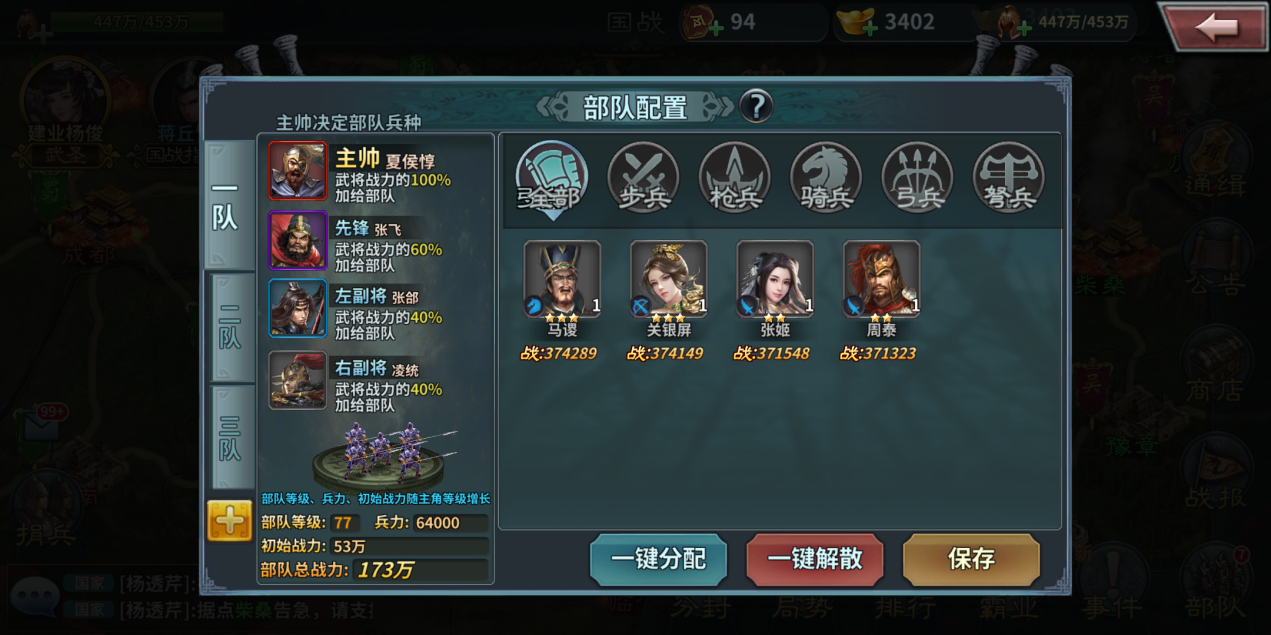Select general 张姬 portrait
This screenshot has height=635, width=1271.
[x=775, y=279]
